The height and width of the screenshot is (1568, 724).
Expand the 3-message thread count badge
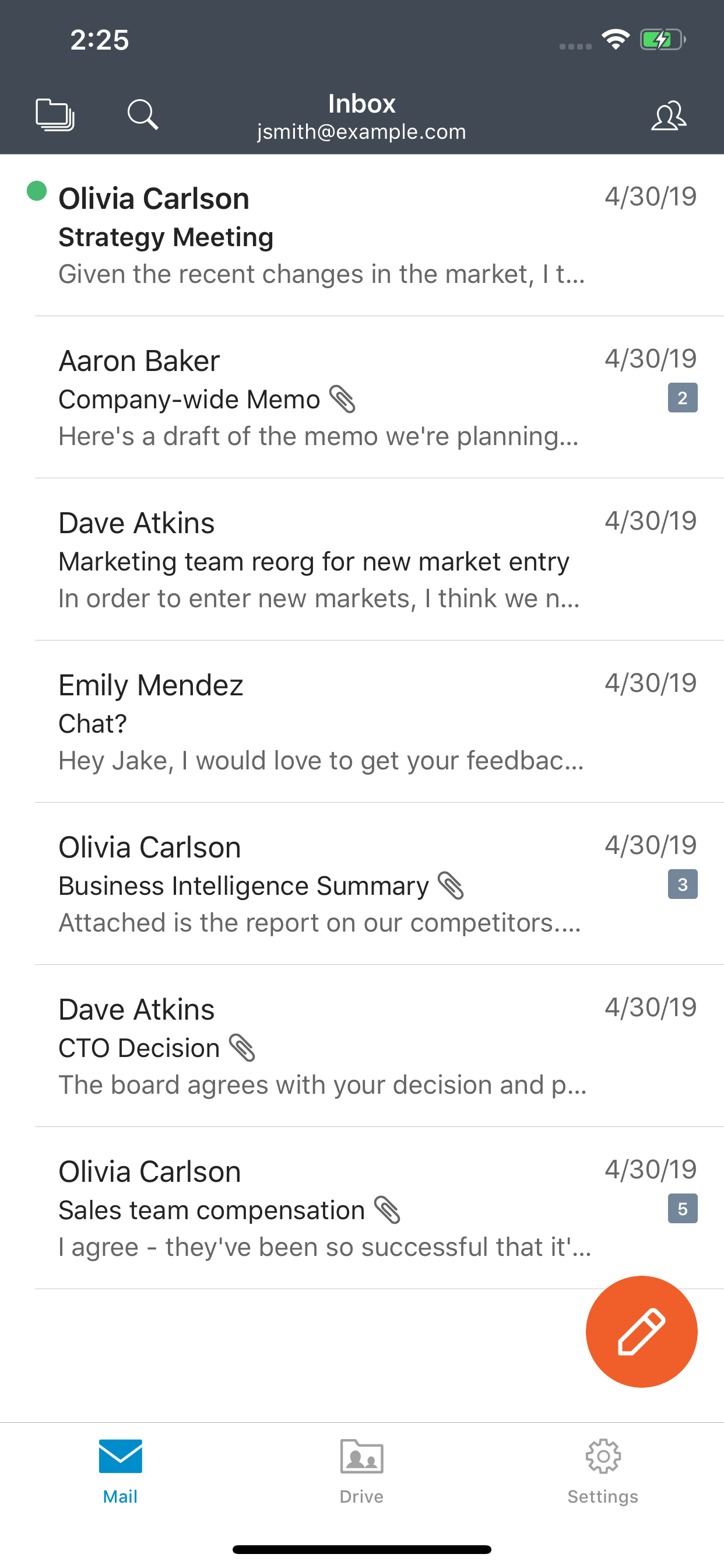coord(682,884)
